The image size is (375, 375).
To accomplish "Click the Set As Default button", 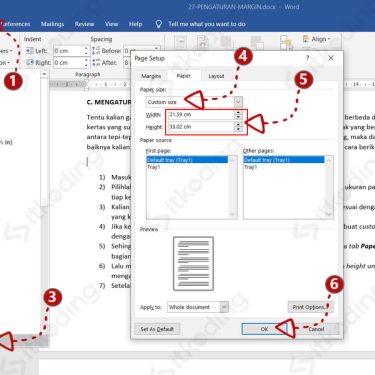I will point(157,329).
